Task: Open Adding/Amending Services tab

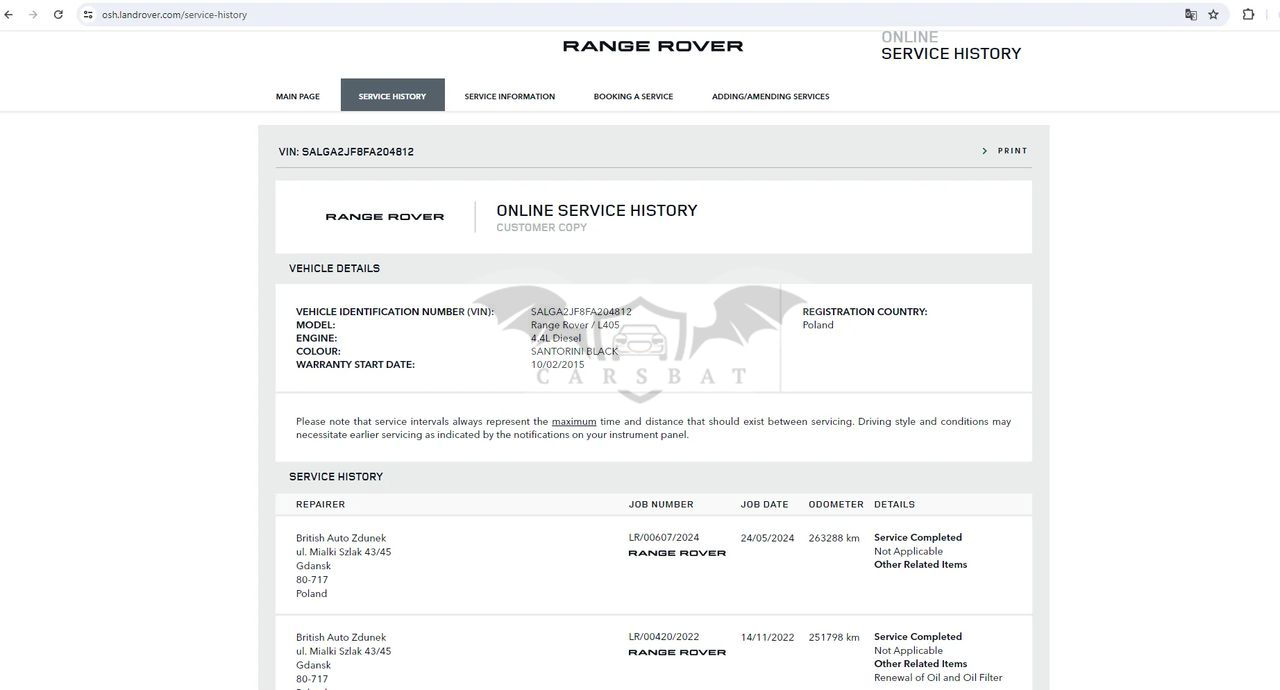Action: [770, 97]
